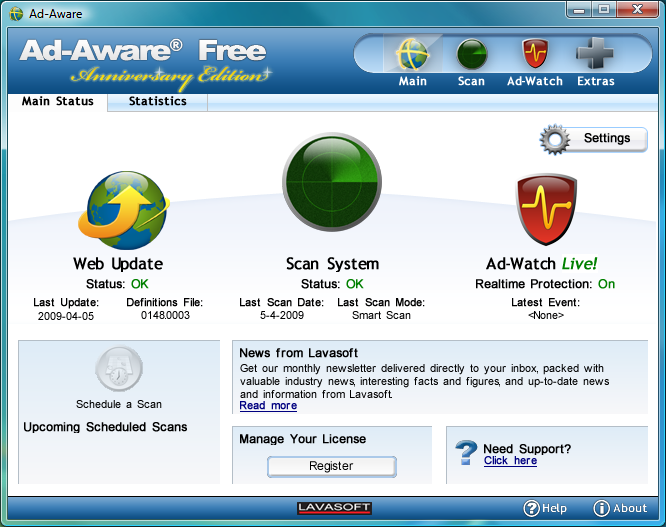Screen dimensions: 666x527
Task: Click the Need Support? text
Action: pyautogui.click(x=527, y=449)
